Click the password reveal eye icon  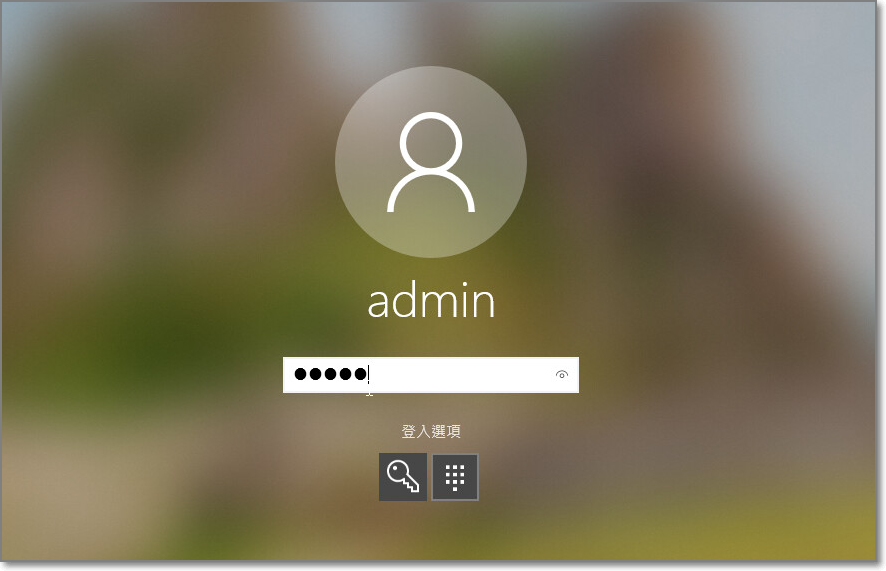562,374
